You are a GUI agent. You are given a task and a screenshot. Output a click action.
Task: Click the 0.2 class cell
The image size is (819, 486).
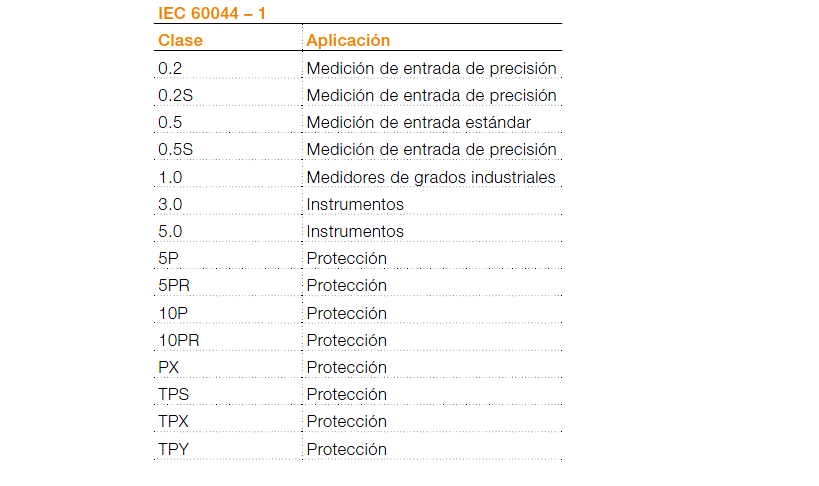tap(170, 68)
